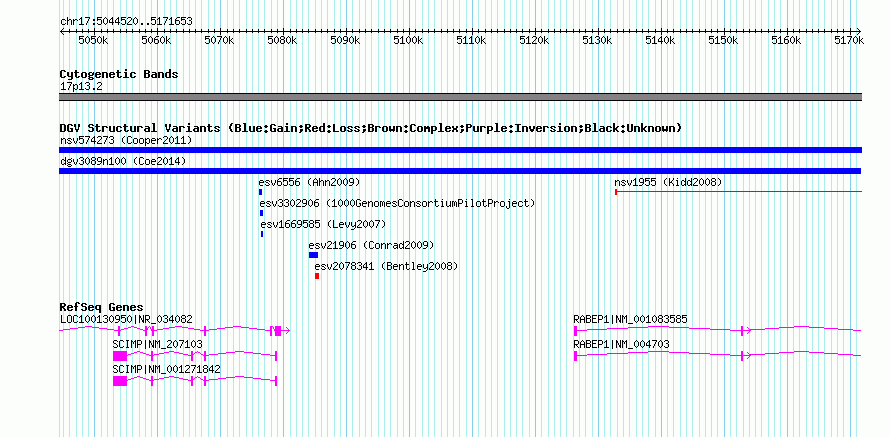Click the 5130k ruler tick label
Screen dimensions: 890x437
tap(597, 41)
